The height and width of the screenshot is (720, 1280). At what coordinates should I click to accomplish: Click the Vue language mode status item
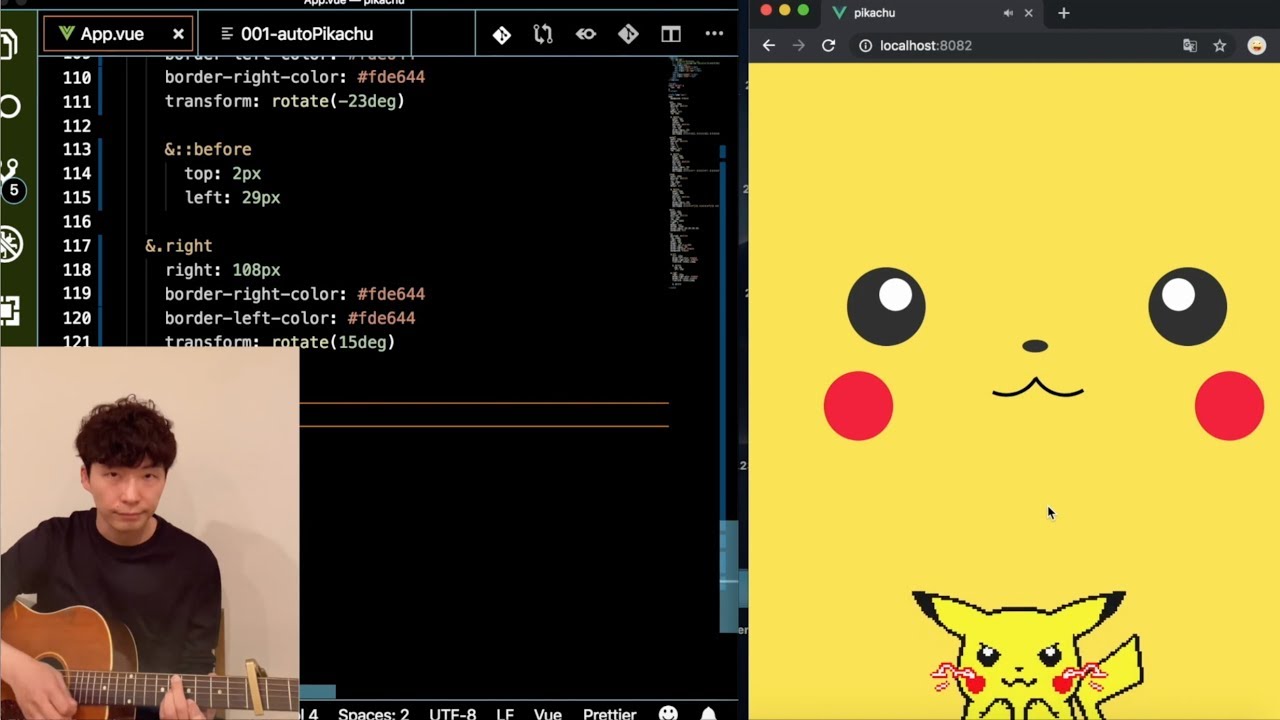(x=548, y=714)
